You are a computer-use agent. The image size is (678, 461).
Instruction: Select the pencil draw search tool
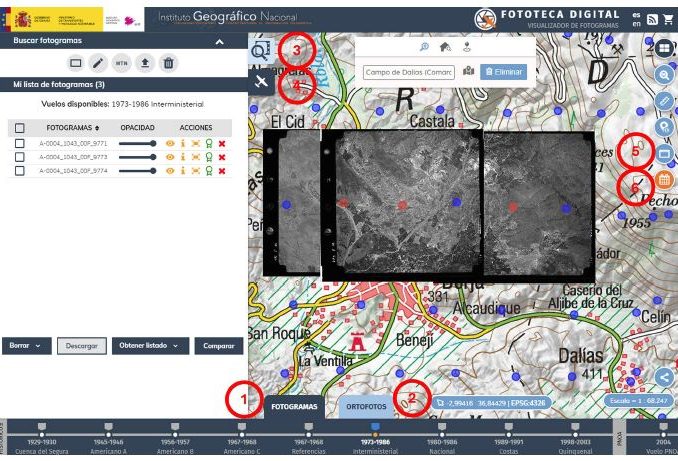pyautogui.click(x=97, y=63)
